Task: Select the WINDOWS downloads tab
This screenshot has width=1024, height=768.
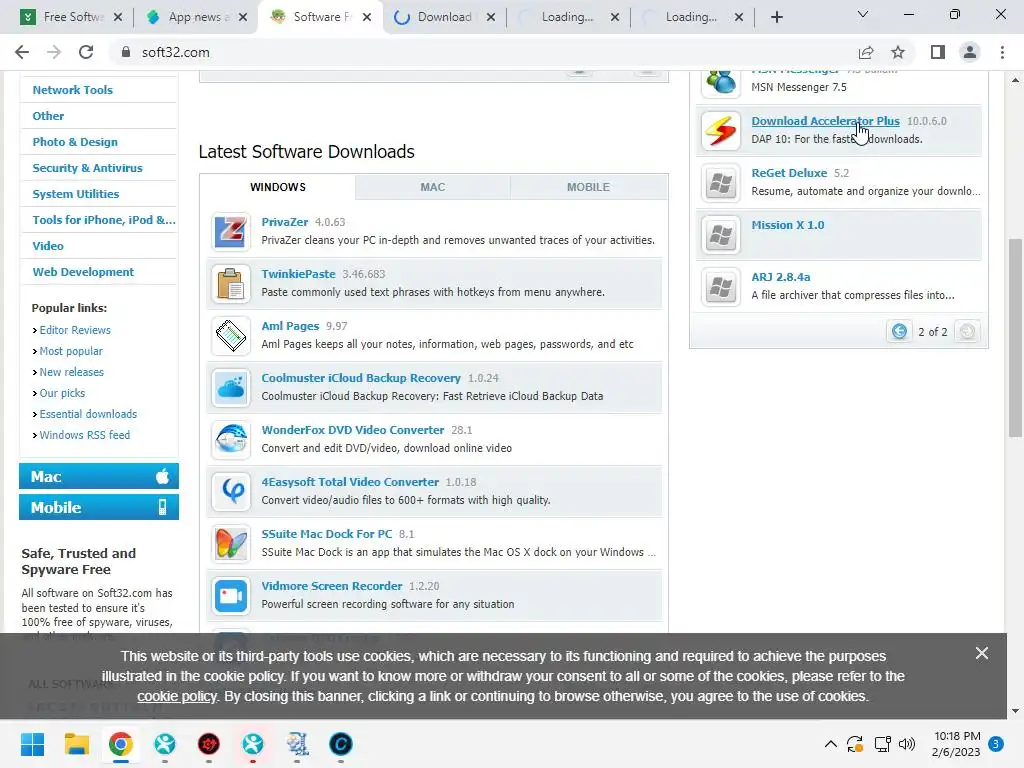Action: click(278, 187)
